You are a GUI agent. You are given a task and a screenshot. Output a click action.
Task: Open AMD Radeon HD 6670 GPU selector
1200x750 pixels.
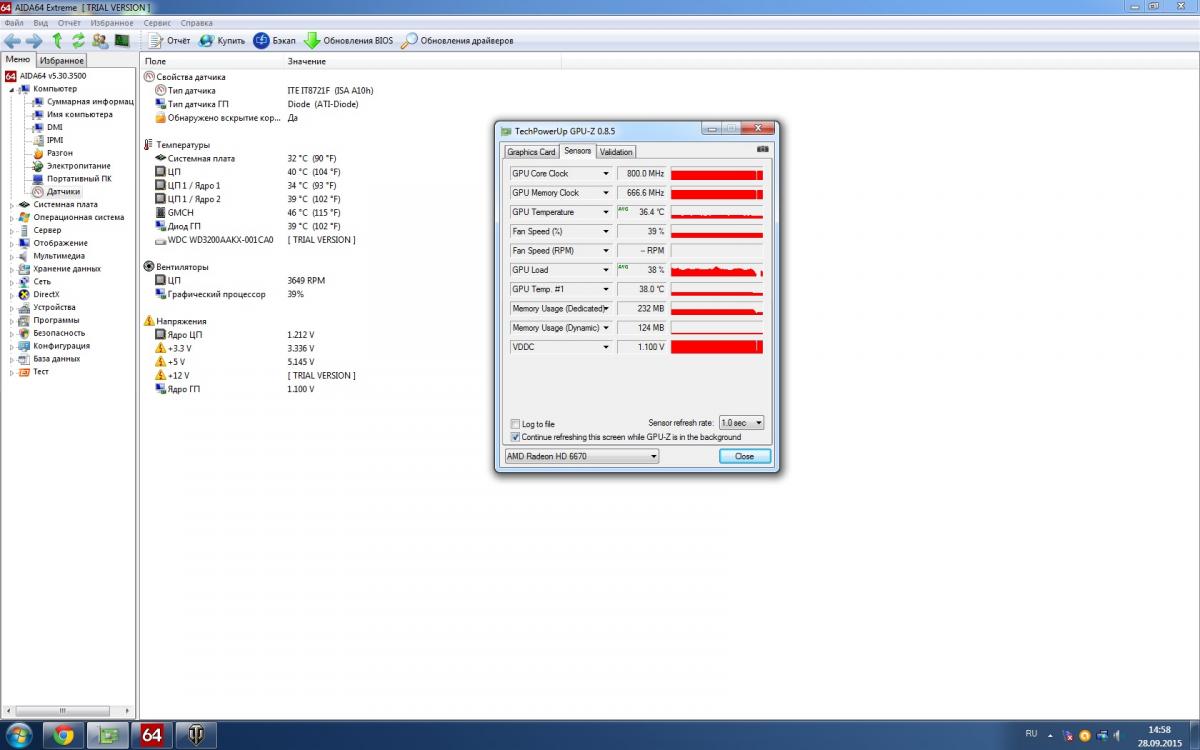coord(581,456)
